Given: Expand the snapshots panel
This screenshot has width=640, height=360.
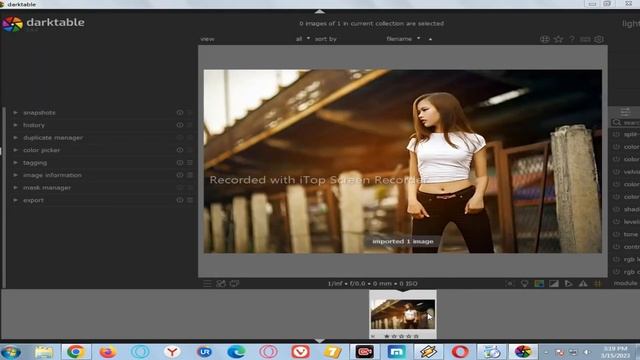Looking at the screenshot, I should [16, 113].
